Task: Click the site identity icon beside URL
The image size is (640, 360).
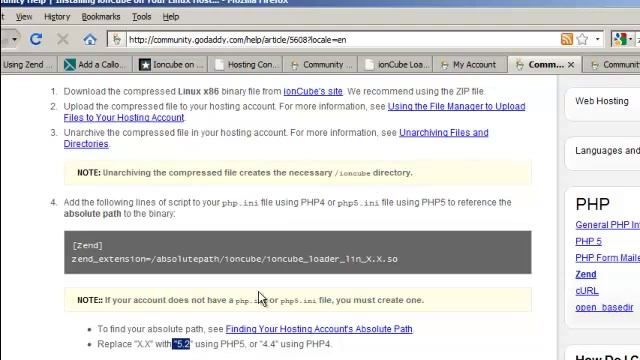Action: tap(117, 40)
